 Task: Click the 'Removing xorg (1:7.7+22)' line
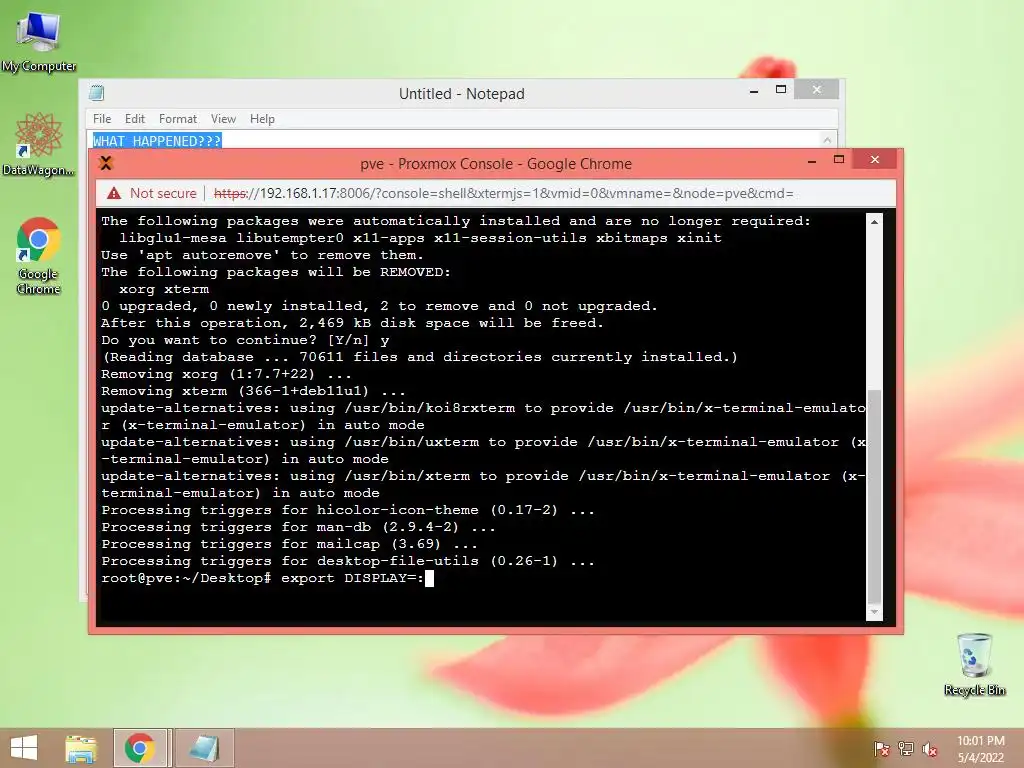[226, 374]
